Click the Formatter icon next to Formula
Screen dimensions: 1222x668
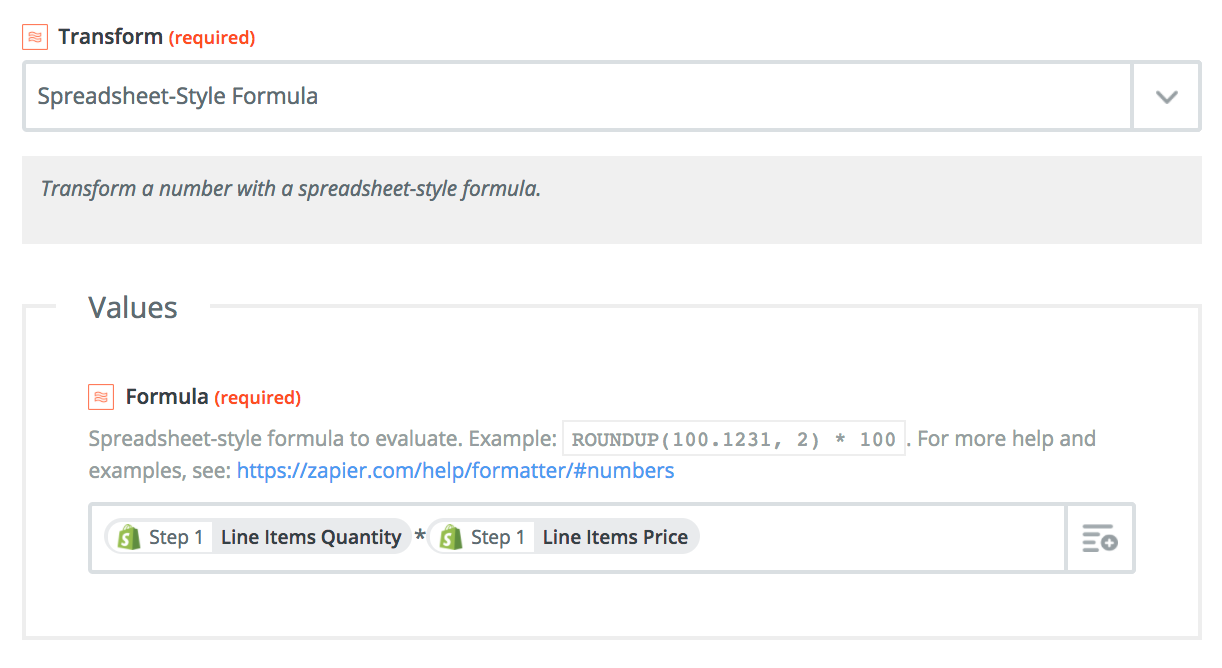coord(101,397)
